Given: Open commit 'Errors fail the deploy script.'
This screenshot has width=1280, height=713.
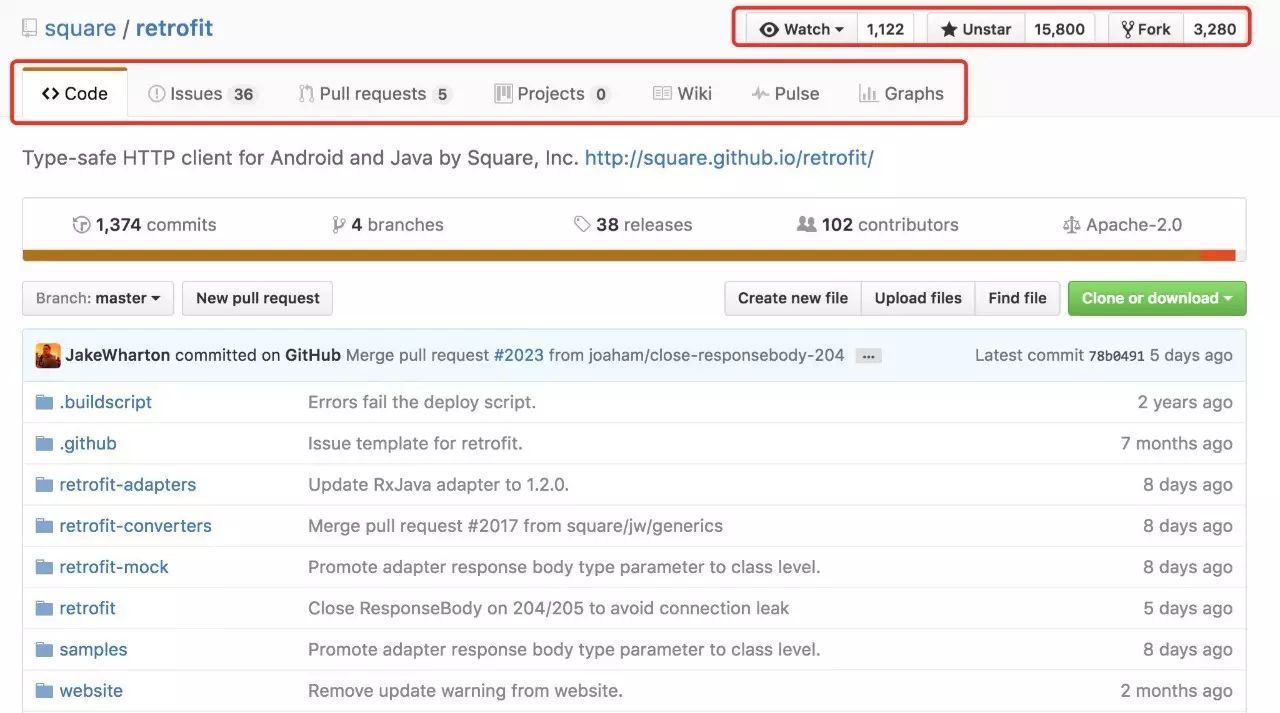Looking at the screenshot, I should click(x=422, y=402).
